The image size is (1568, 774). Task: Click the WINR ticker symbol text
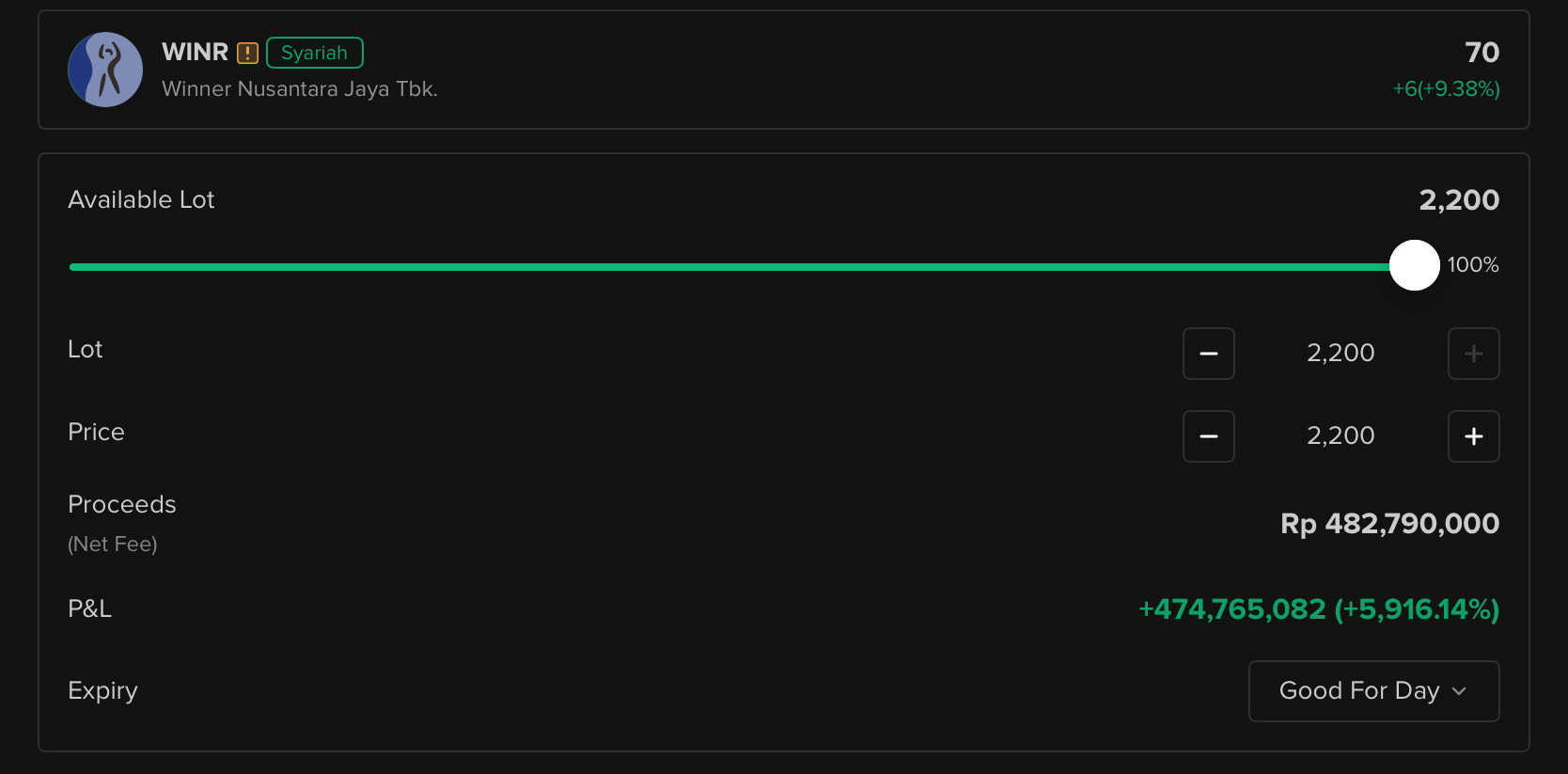click(x=195, y=52)
